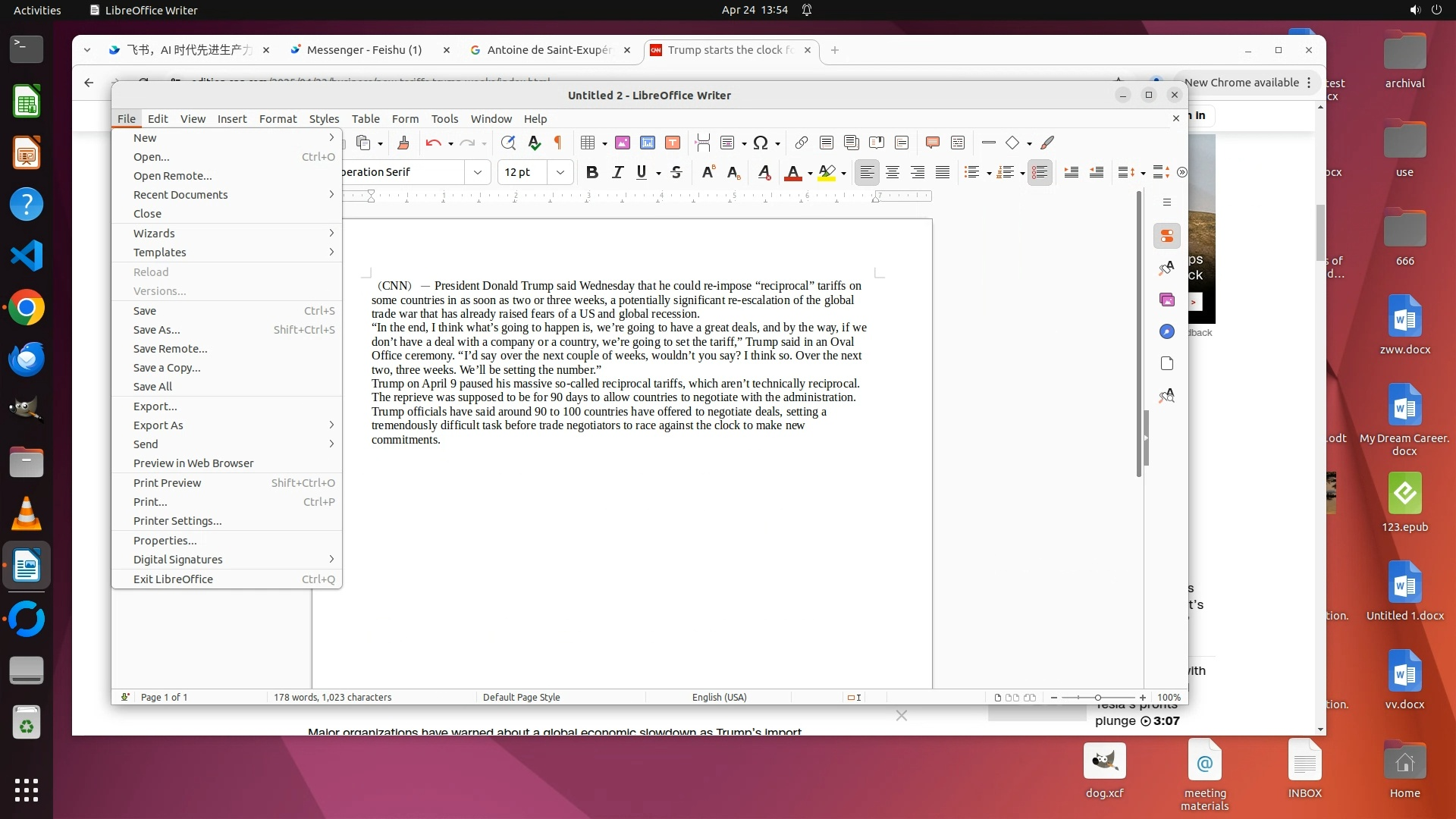Select Print Preview in File menu
This screenshot has height=819, width=1456.
pos(167,483)
